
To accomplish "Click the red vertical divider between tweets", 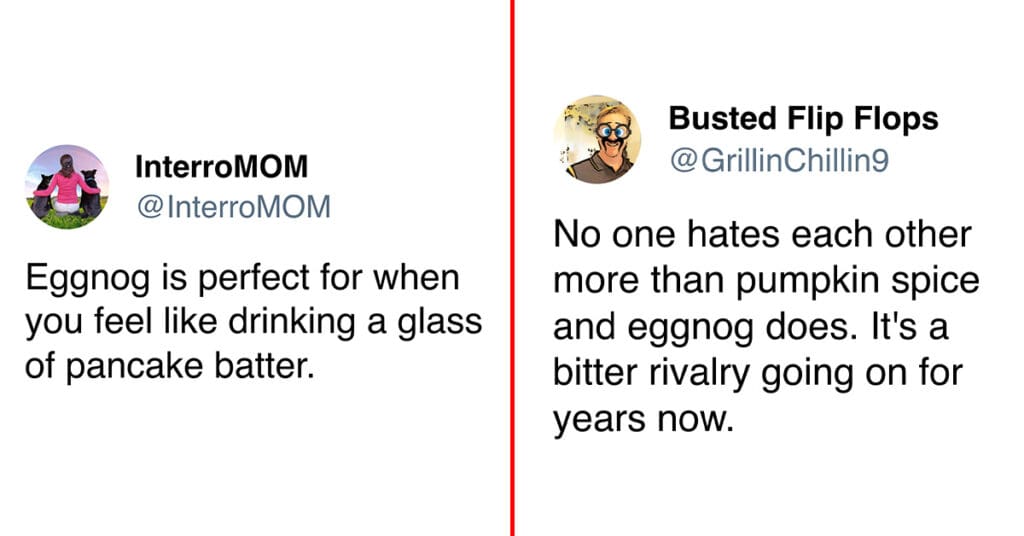I will (x=513, y=268).
